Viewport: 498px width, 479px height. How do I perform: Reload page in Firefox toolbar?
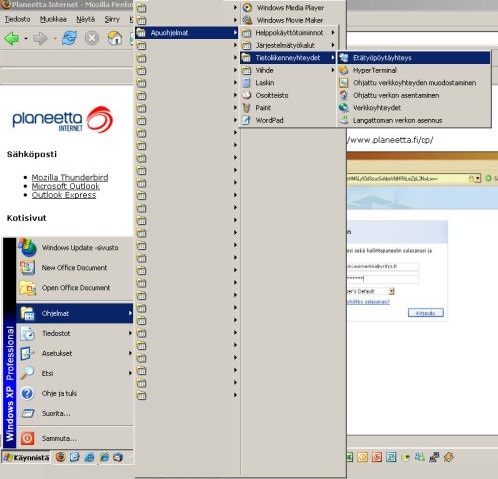point(69,38)
